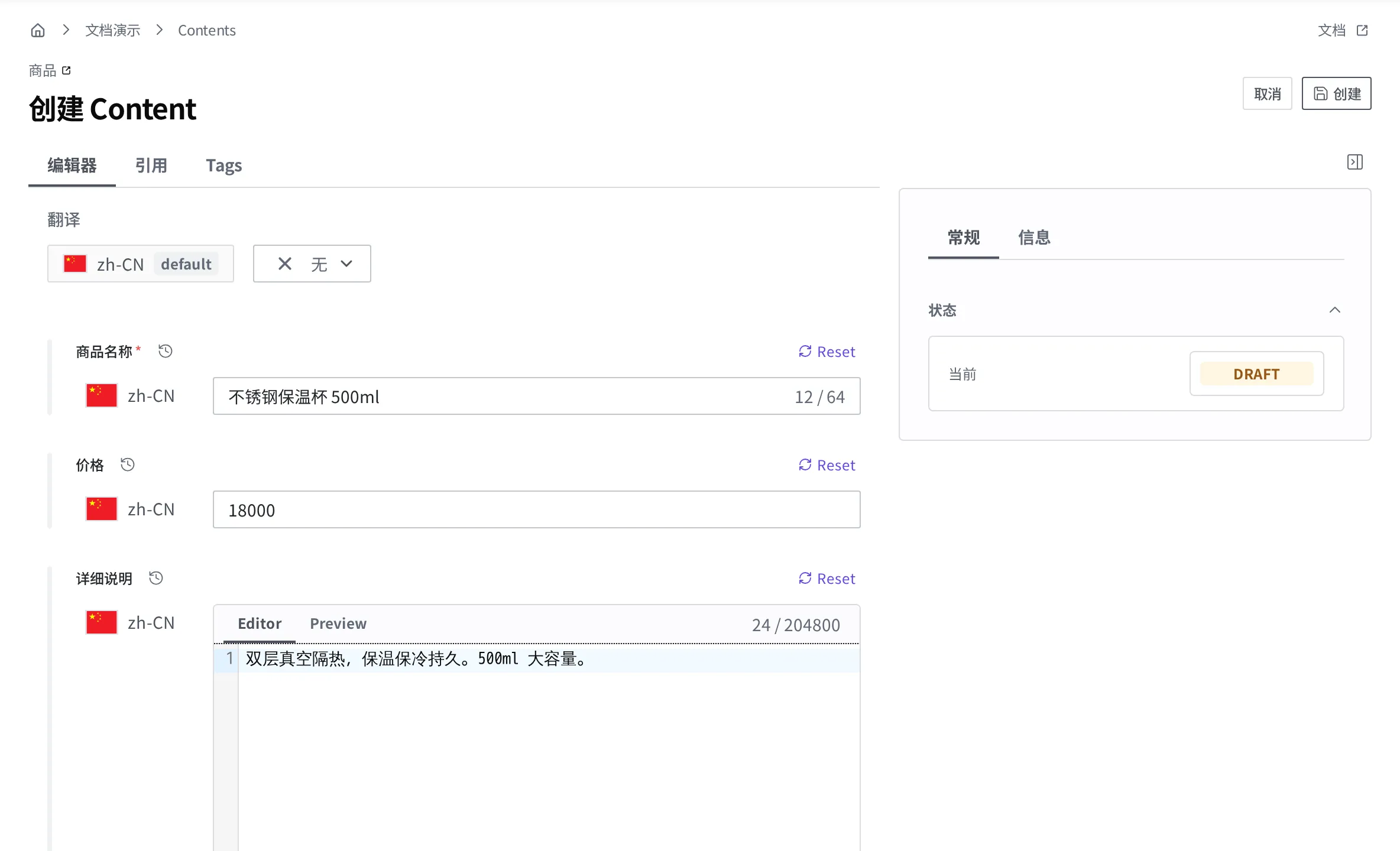This screenshot has height=851, width=1400.
Task: Switch to 编辑器 tab
Action: [72, 165]
